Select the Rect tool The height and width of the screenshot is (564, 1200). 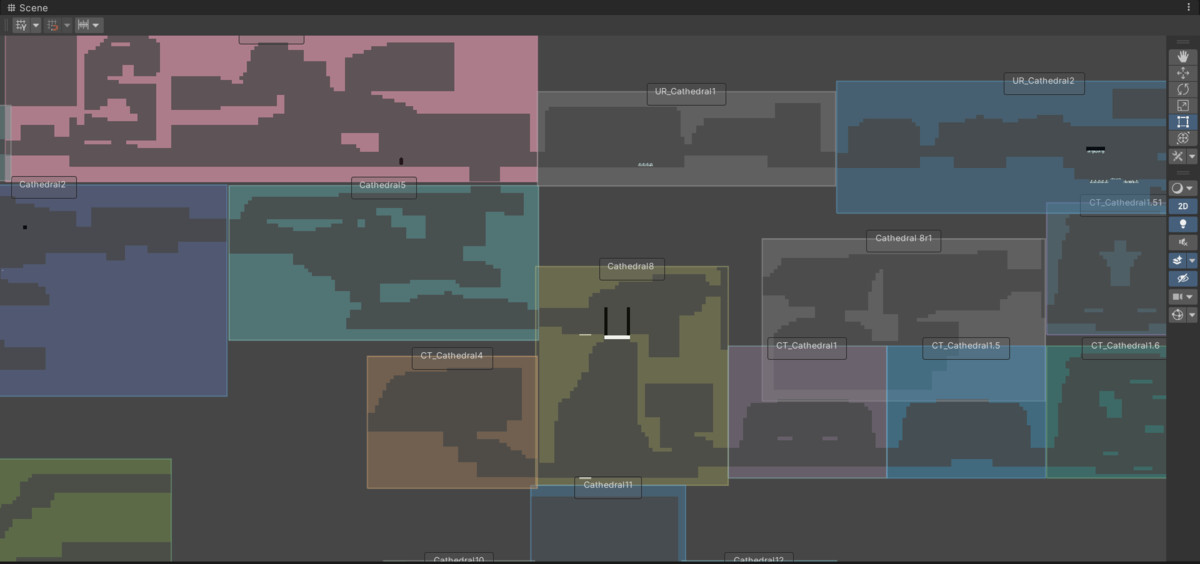pyautogui.click(x=1183, y=122)
